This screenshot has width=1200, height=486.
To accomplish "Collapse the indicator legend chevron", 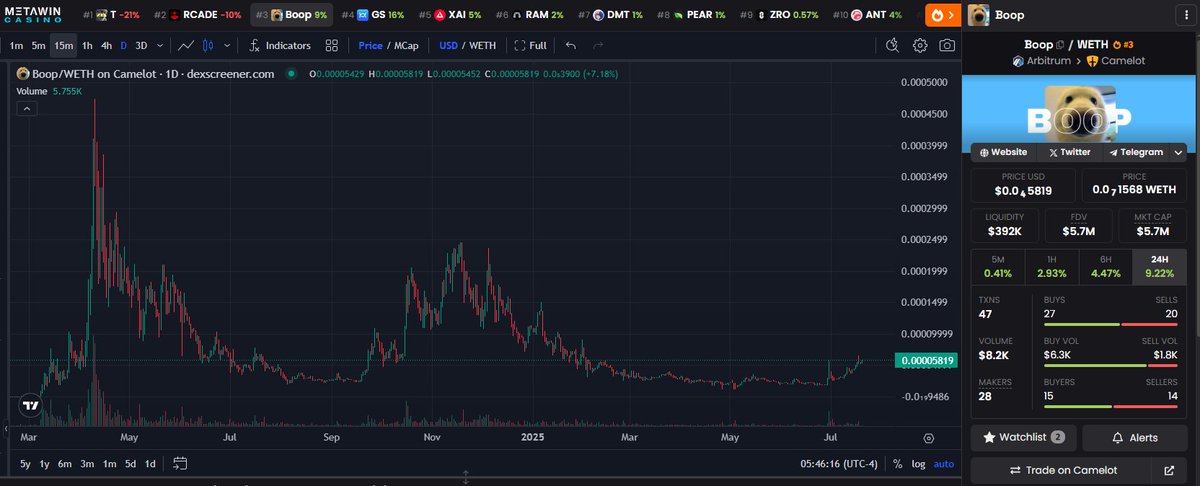I will [27, 109].
